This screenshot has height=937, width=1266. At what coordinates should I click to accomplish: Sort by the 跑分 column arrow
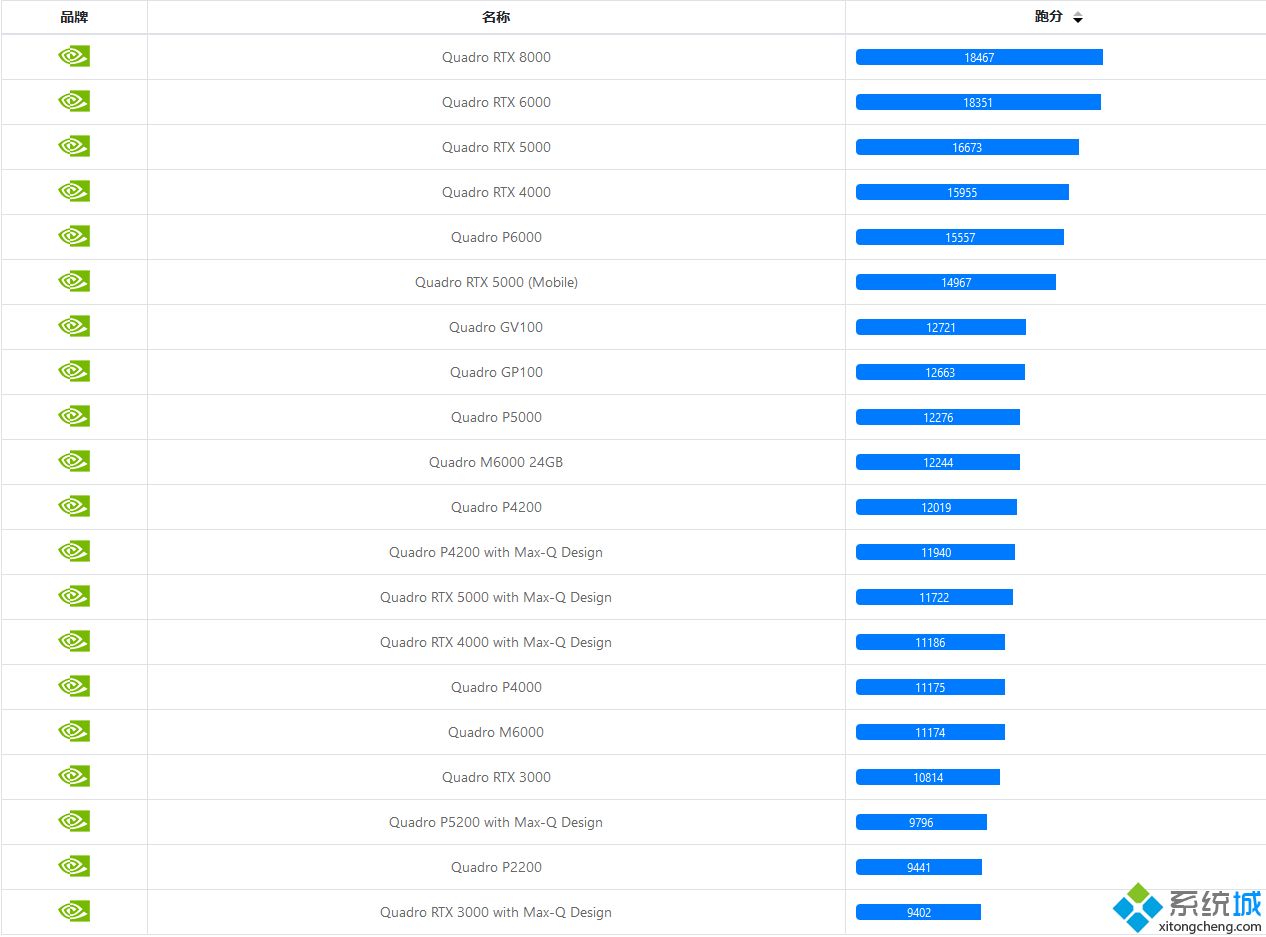pyautogui.click(x=1077, y=18)
